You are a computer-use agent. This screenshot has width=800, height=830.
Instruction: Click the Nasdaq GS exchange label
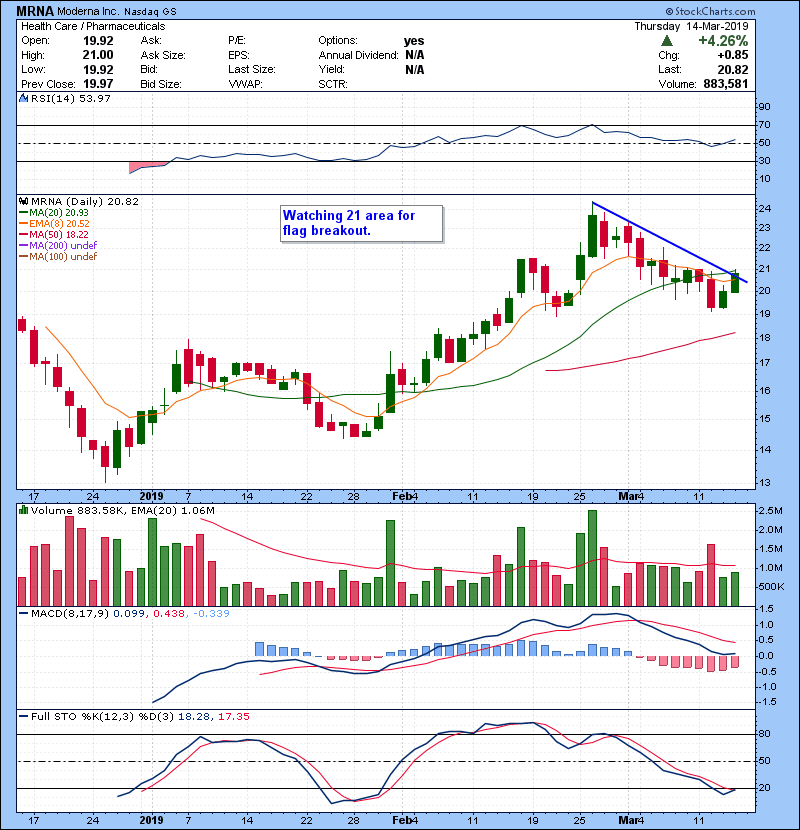(x=150, y=11)
